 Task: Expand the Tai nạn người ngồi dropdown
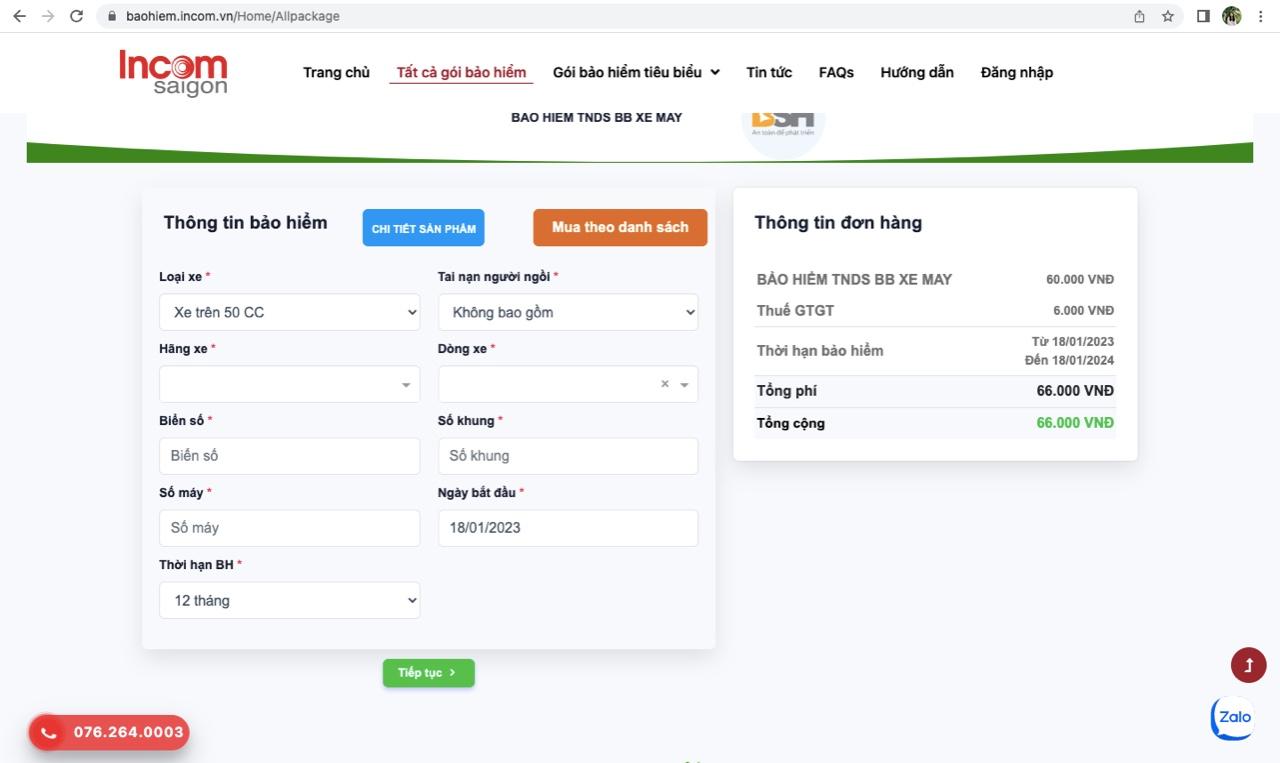(x=568, y=312)
